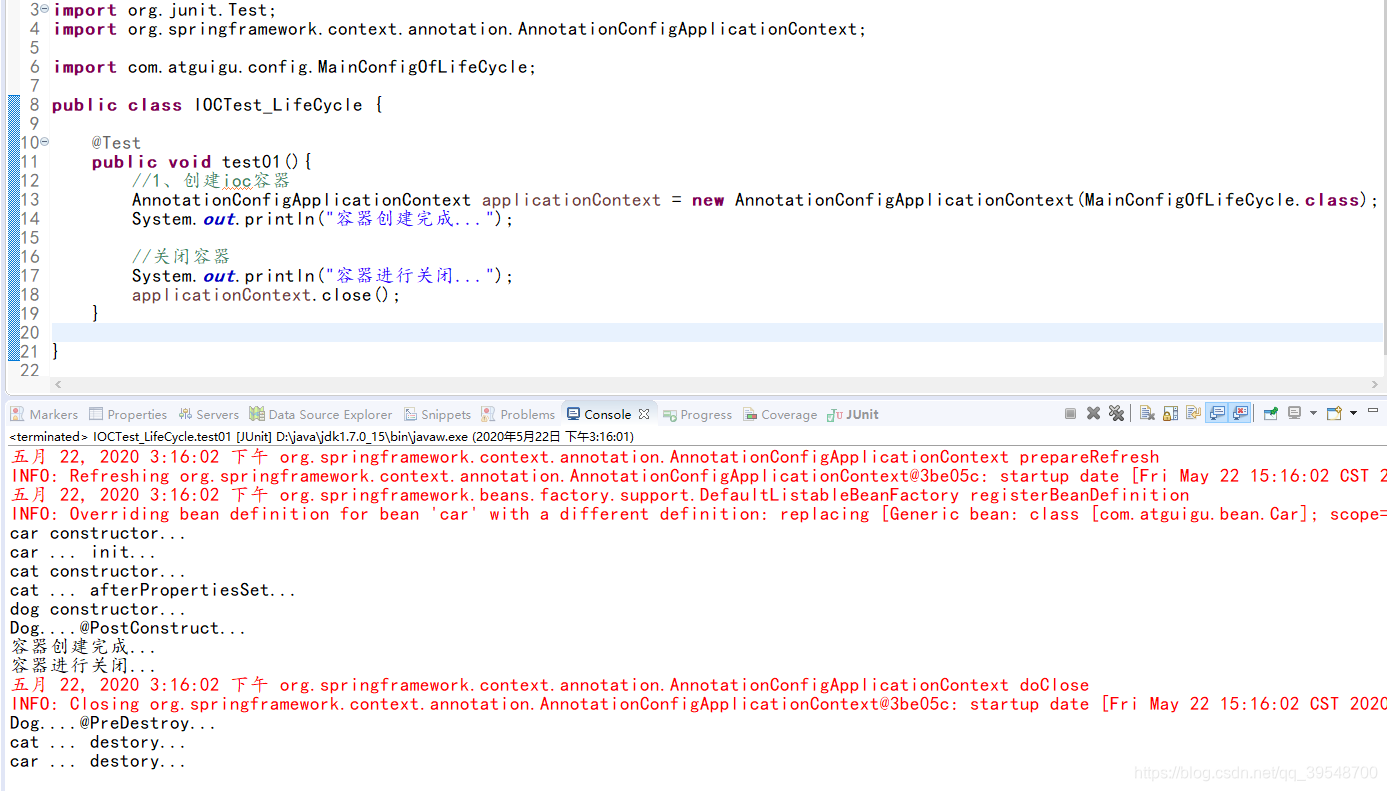1387x791 pixels.
Task: Click method name test01 in code
Action: click(x=252, y=162)
